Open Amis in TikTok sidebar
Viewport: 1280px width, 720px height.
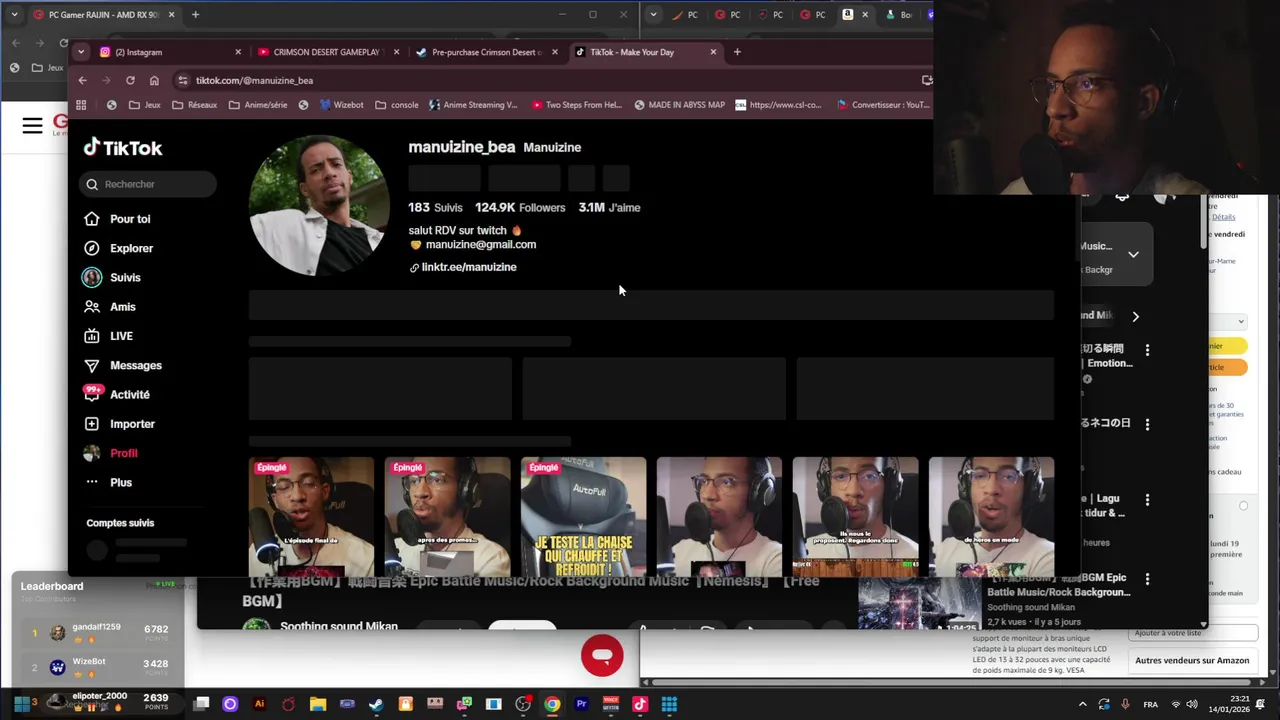tap(110, 307)
